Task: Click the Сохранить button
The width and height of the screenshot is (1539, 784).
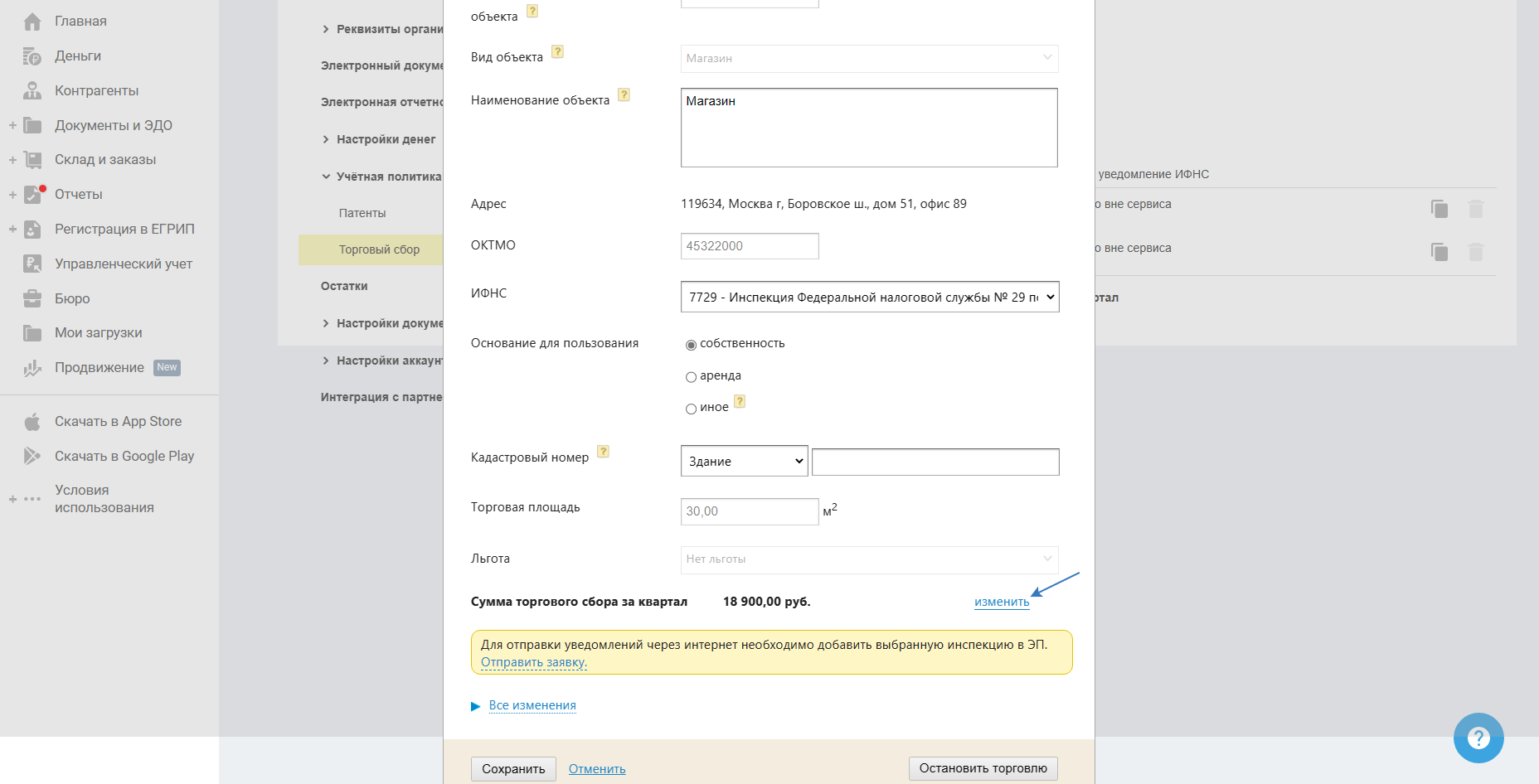Action: (x=513, y=769)
